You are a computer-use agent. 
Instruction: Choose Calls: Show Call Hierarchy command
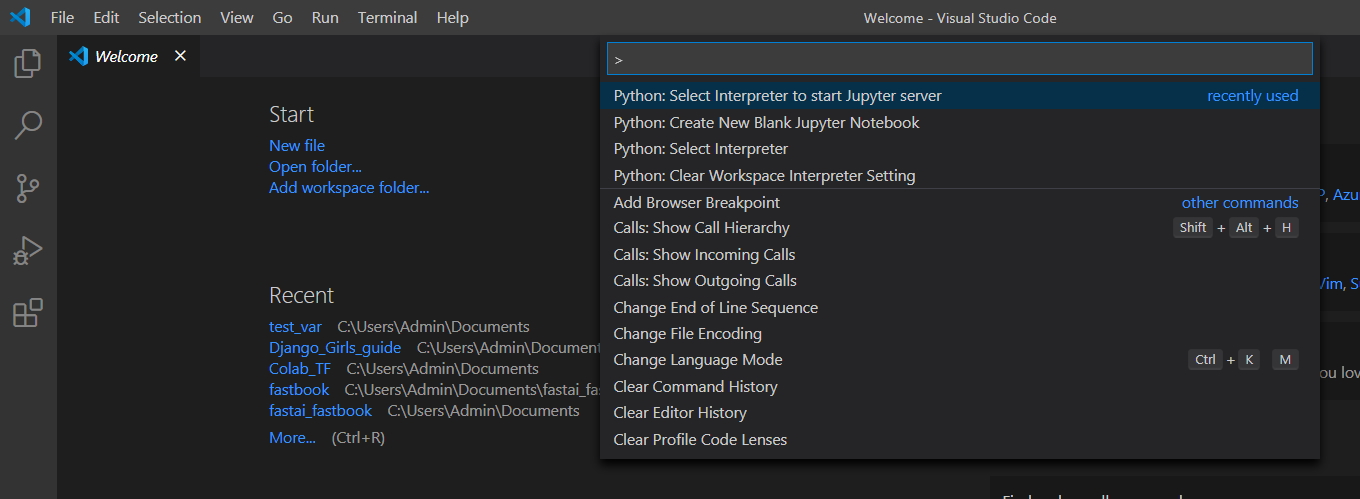click(701, 228)
